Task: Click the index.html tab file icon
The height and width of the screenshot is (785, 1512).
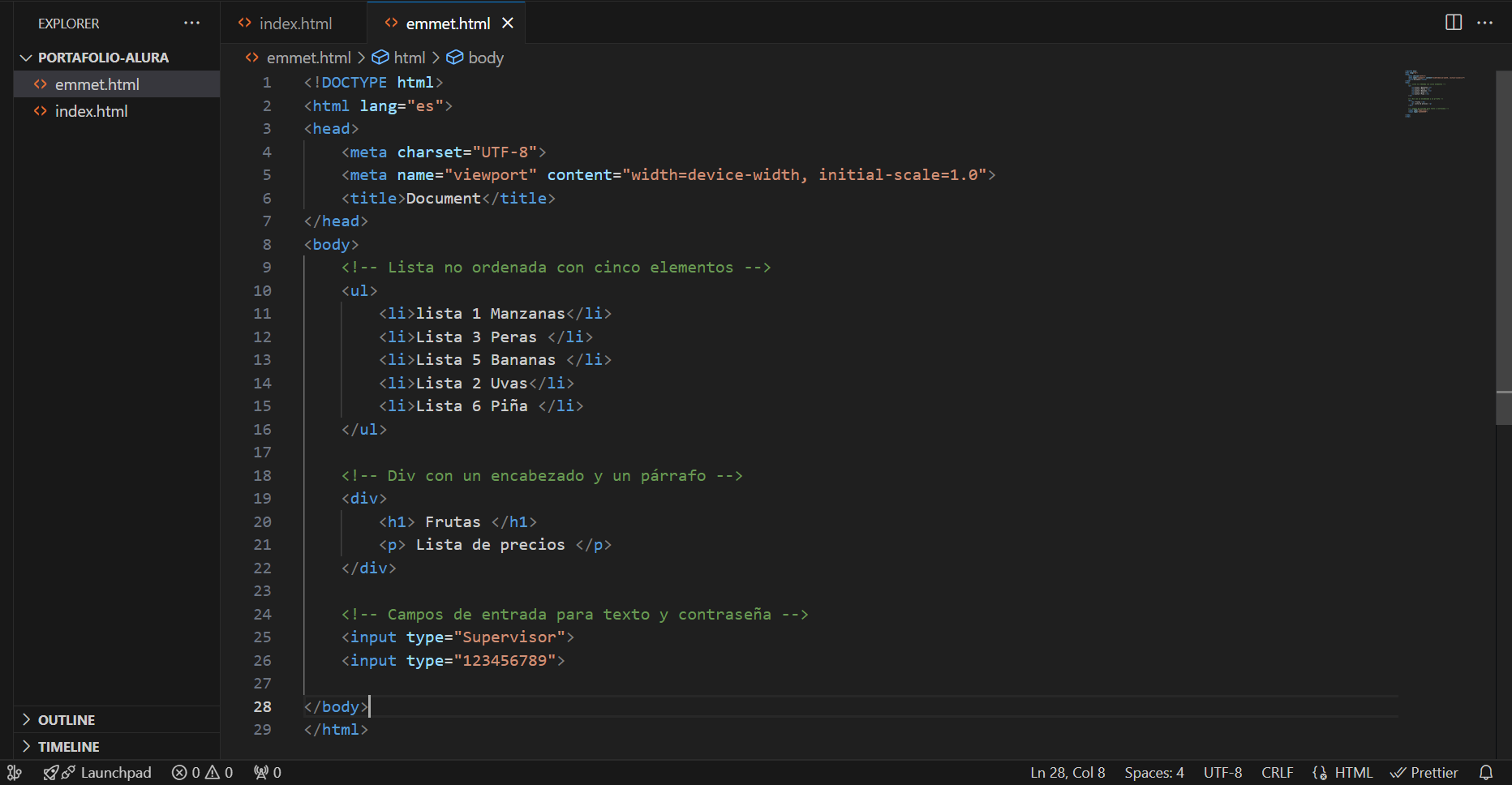Action: tap(244, 23)
